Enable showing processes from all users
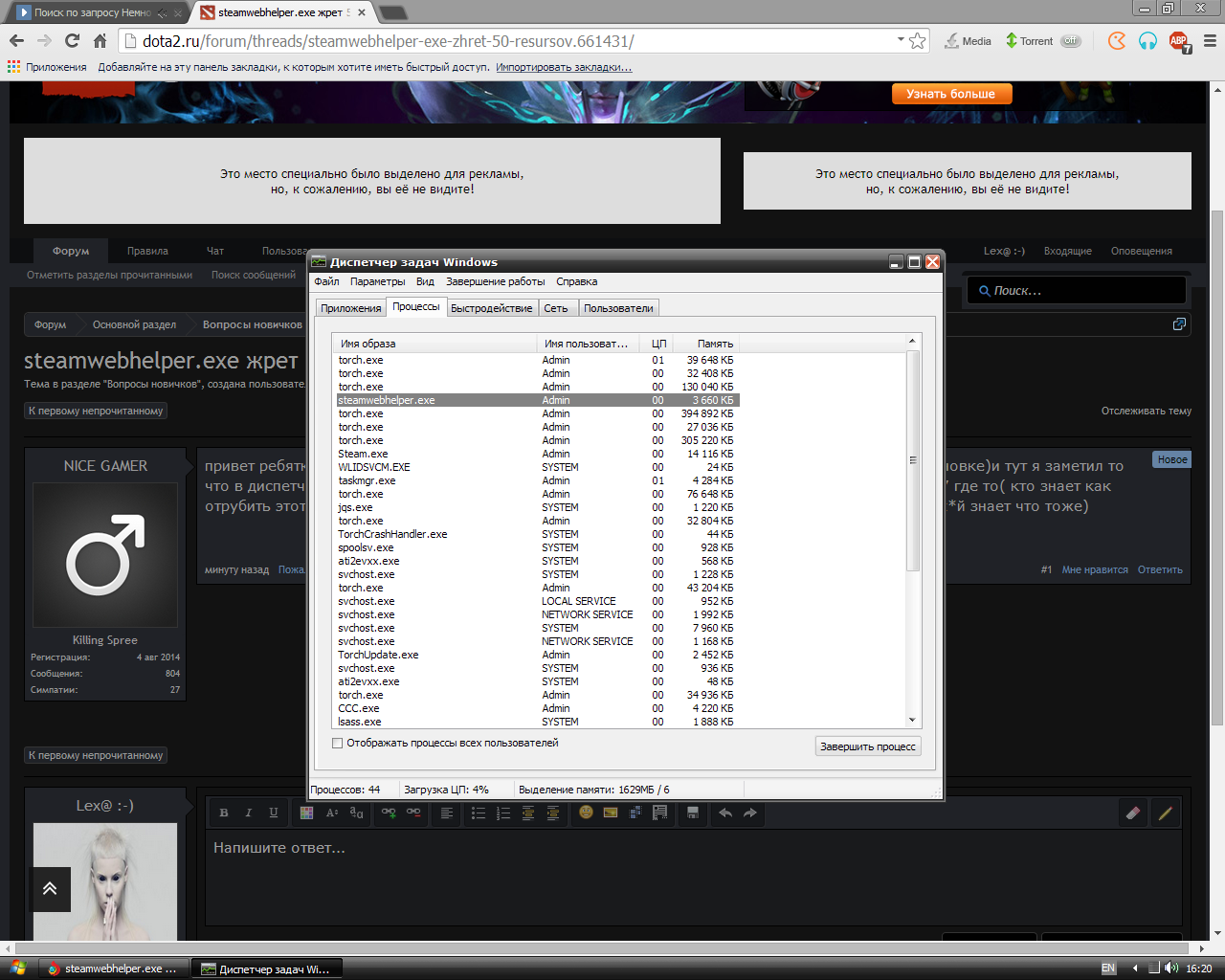Viewport: 1225px width, 980px height. [x=338, y=744]
